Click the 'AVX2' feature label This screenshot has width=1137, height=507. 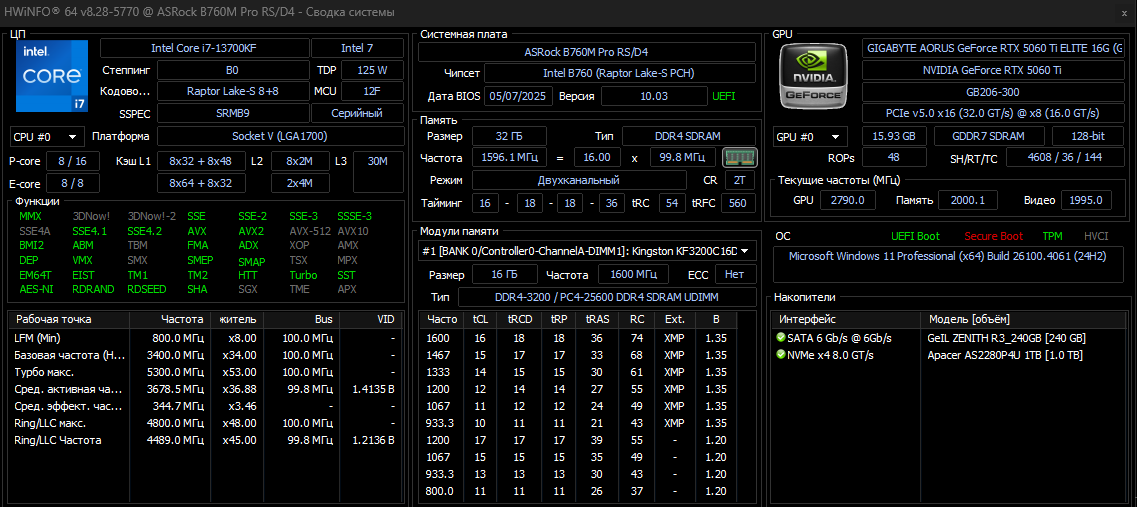coord(251,231)
